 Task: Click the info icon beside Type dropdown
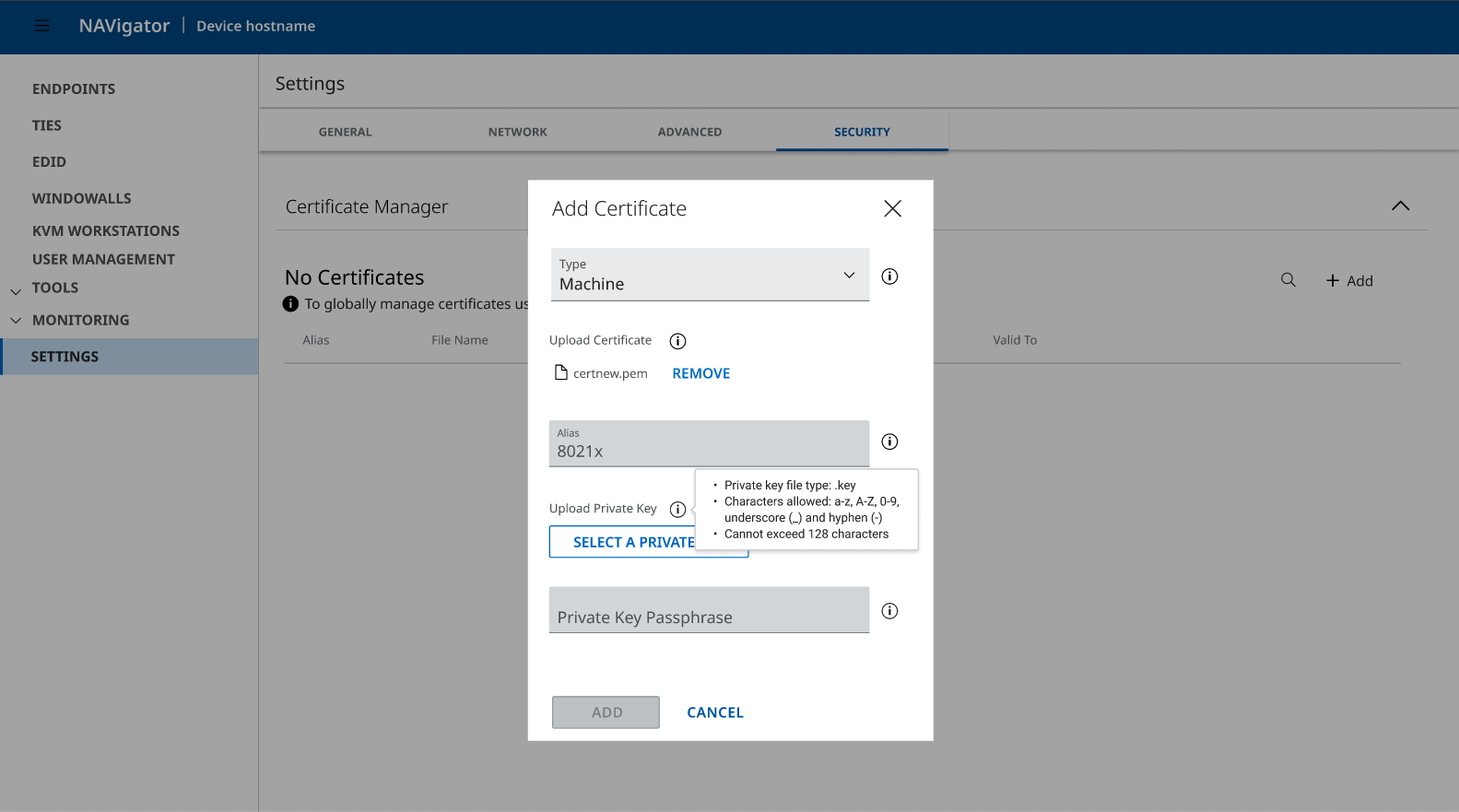coord(889,277)
